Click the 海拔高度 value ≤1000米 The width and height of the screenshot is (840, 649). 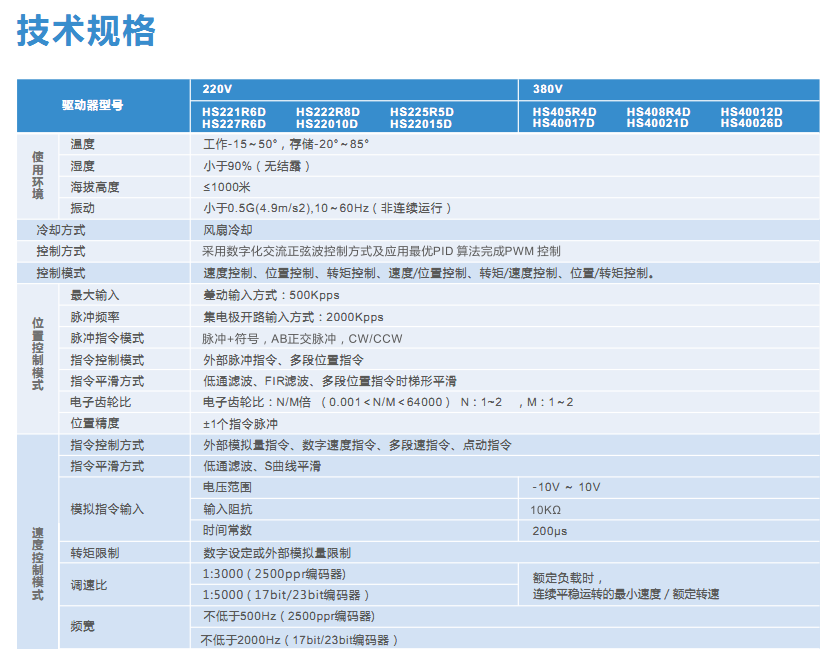226,187
